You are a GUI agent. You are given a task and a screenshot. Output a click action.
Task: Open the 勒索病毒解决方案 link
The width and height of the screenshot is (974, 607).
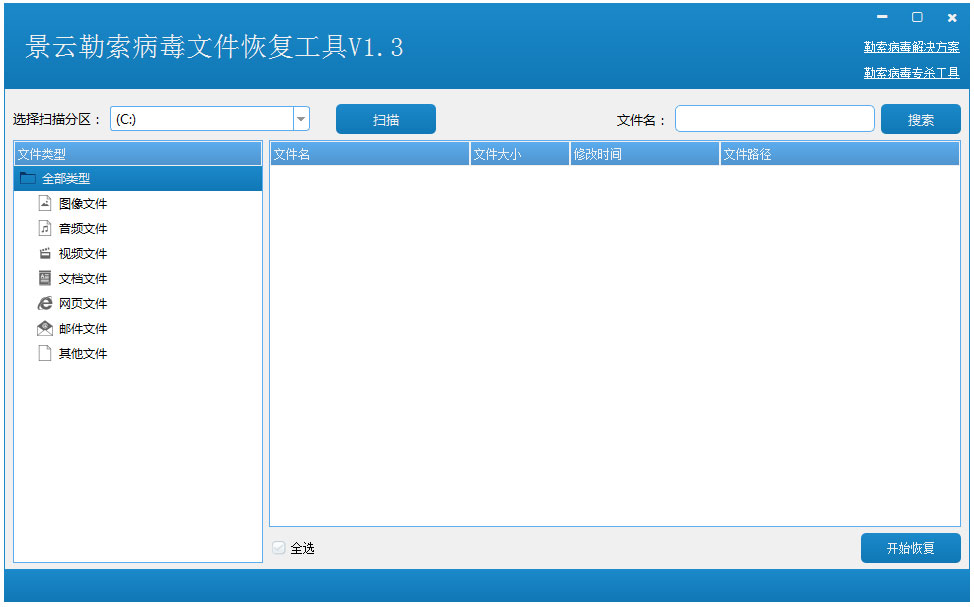tap(910, 46)
